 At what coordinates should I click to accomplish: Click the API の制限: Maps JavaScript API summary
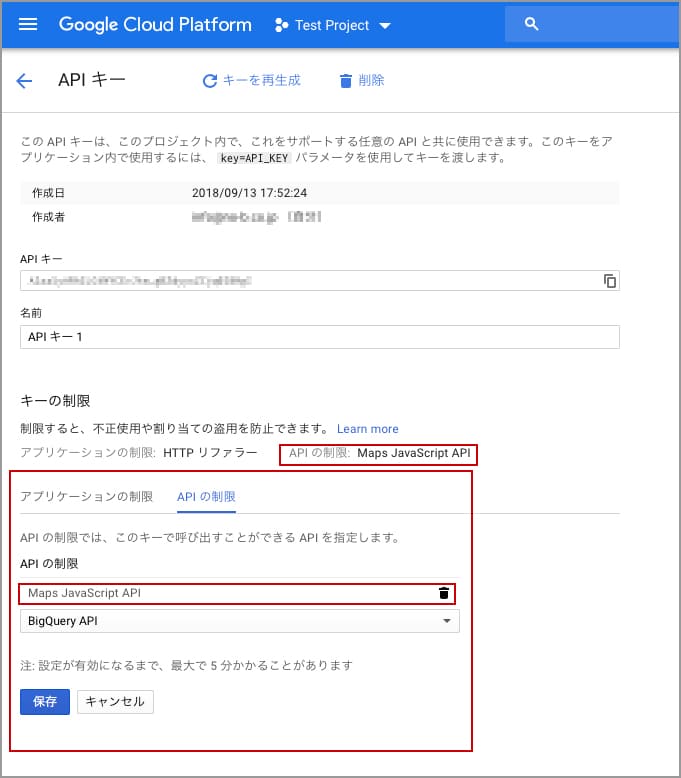(379, 453)
